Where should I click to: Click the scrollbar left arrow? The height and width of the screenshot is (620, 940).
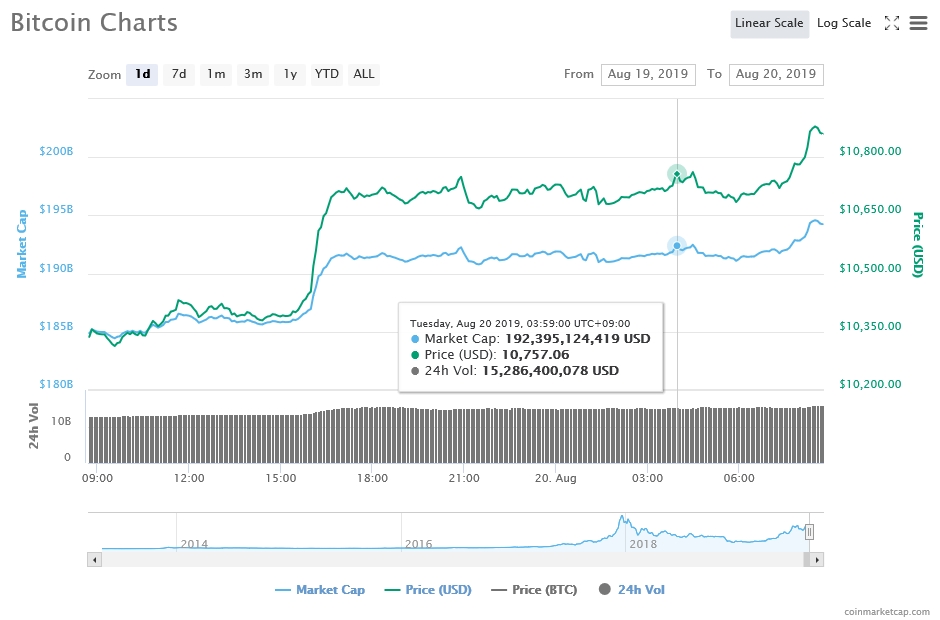(x=95, y=560)
